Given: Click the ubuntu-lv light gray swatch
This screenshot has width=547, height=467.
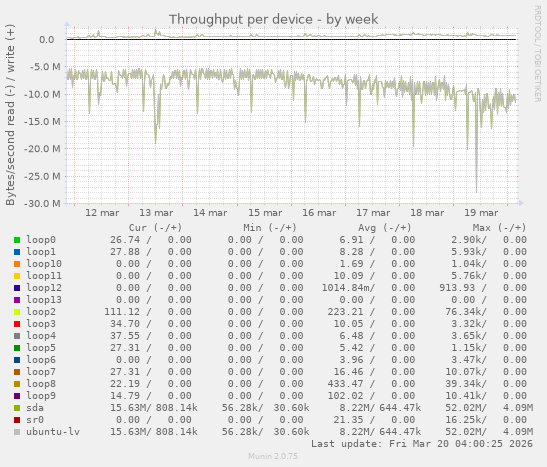Looking at the screenshot, I should point(17,432).
